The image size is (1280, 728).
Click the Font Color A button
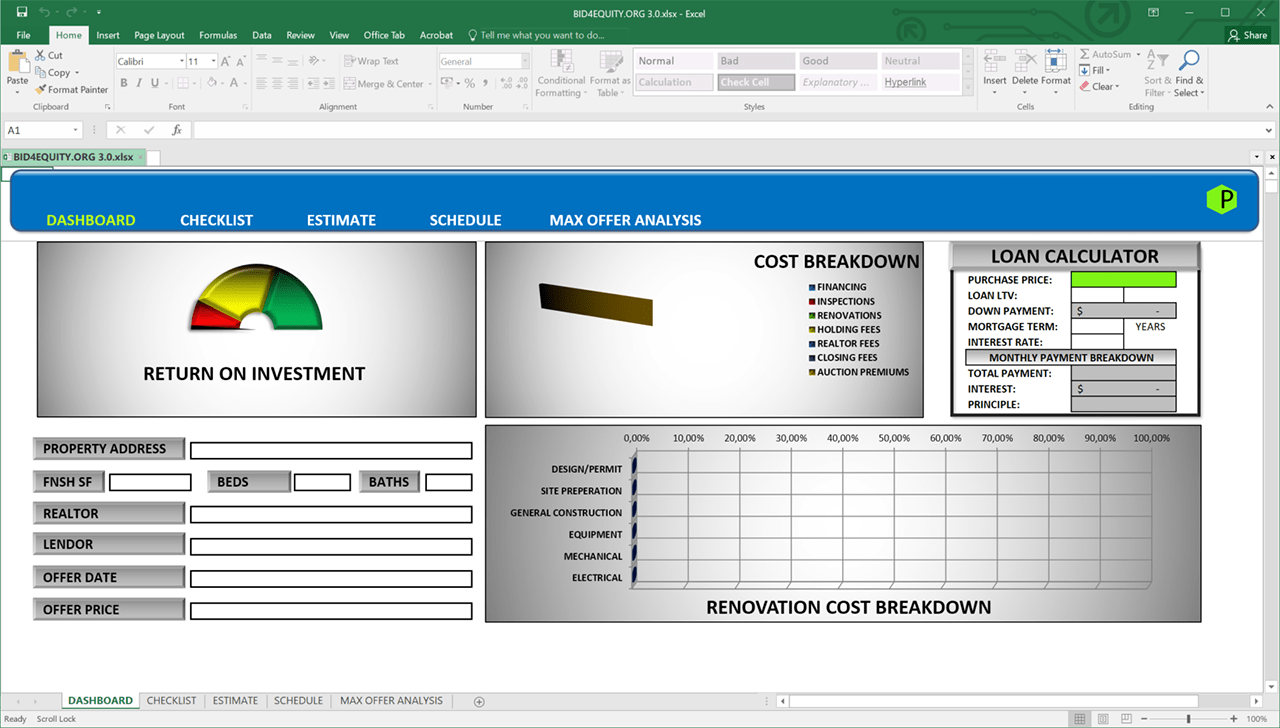click(235, 83)
